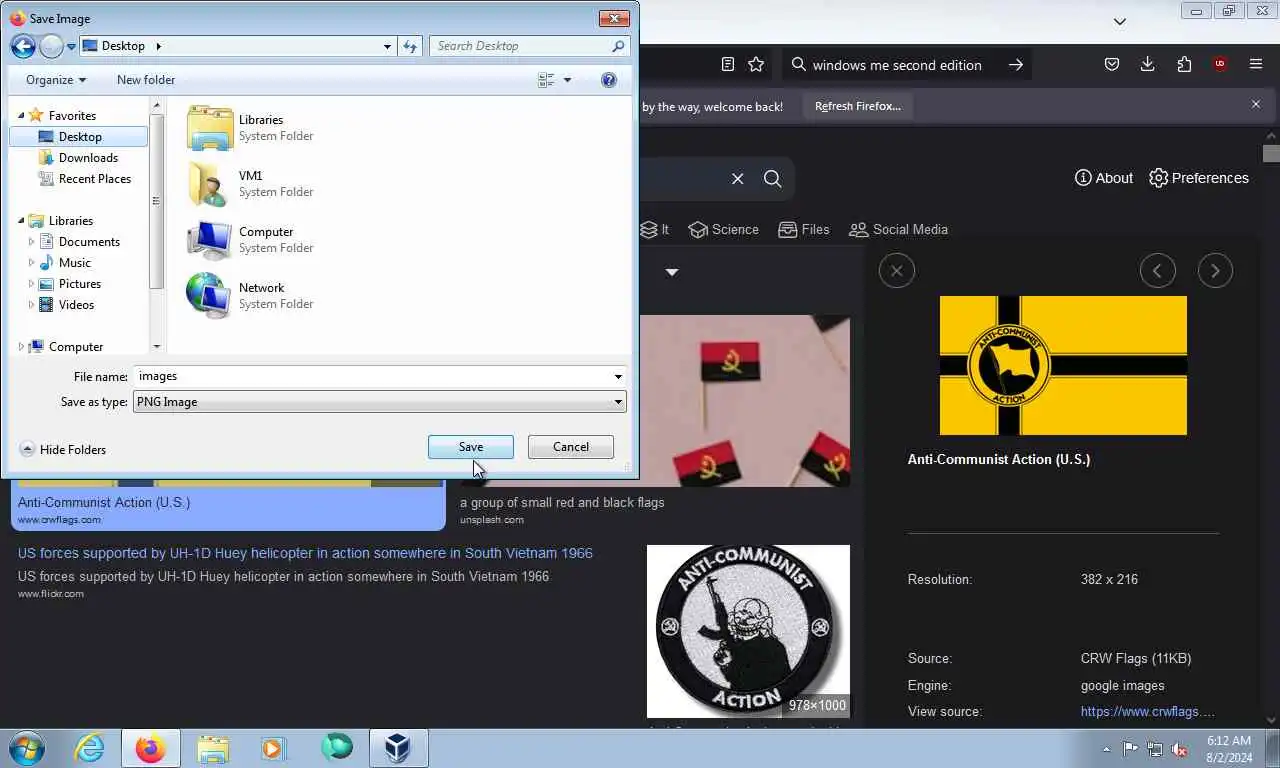The width and height of the screenshot is (1280, 768).
Task: Close the image detail panel
Action: pyautogui.click(x=897, y=271)
